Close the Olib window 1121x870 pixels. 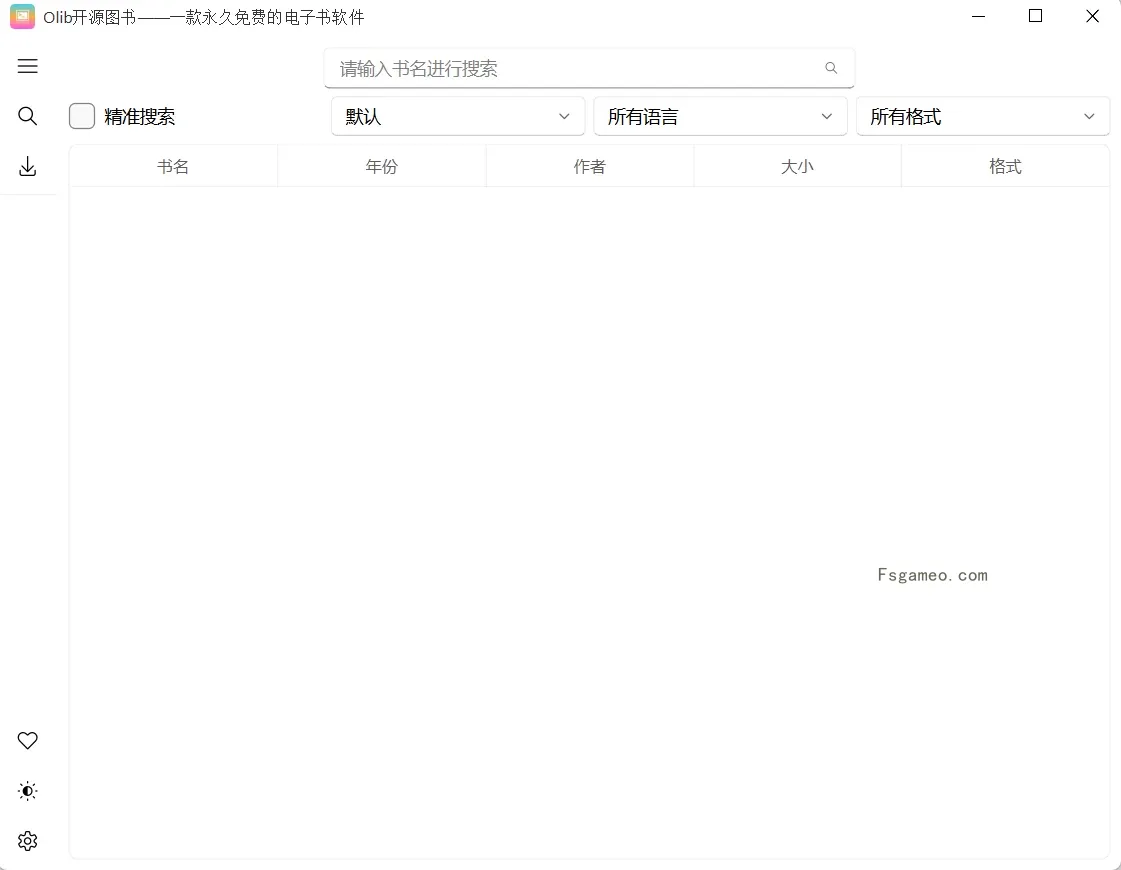click(x=1092, y=16)
